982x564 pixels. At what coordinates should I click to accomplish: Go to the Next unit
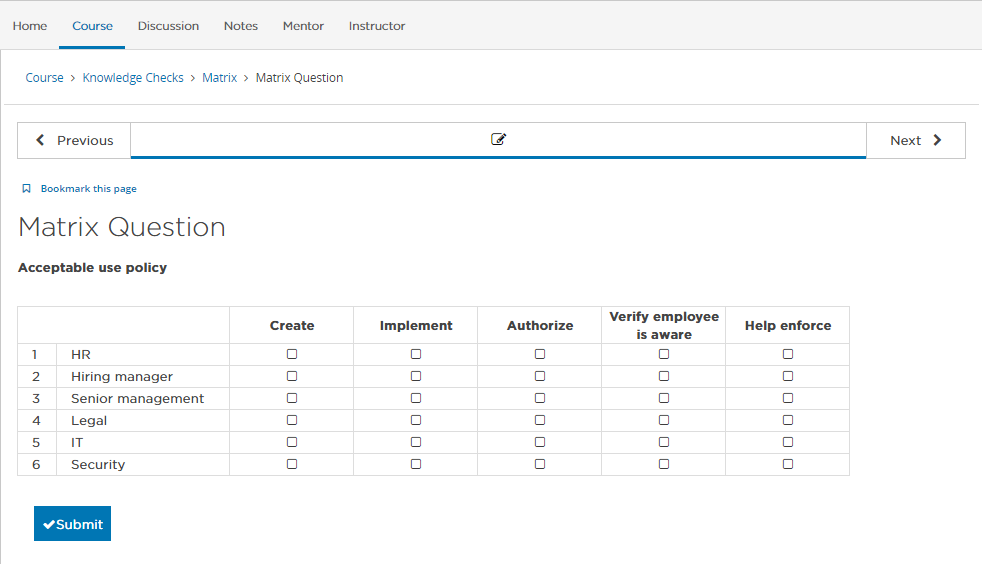tap(915, 140)
